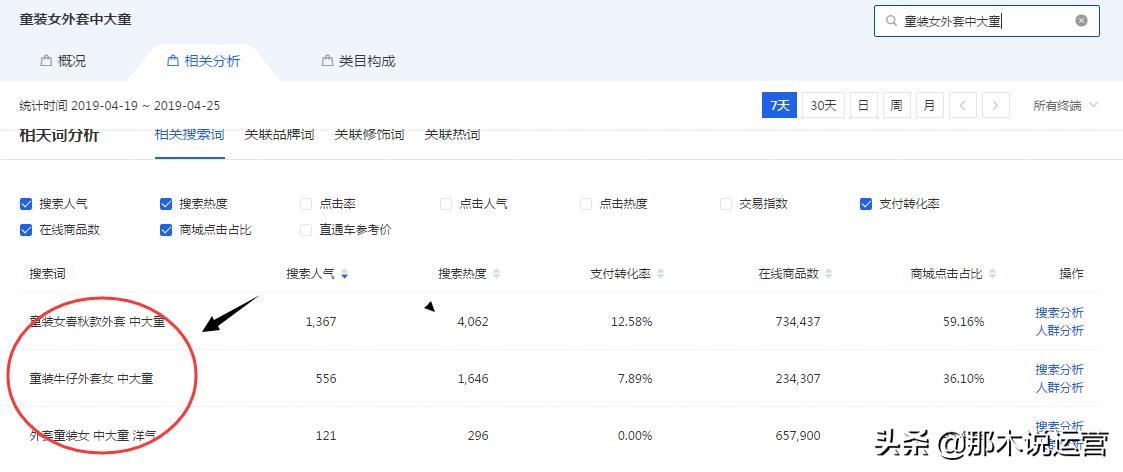
Task: Click the 1,646 search heat value
Action: point(473,379)
